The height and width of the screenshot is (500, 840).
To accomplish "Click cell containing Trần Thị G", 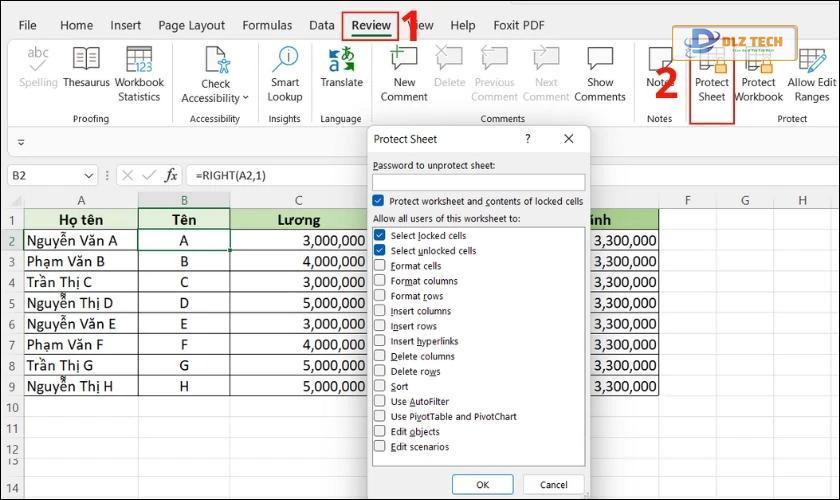I will [81, 365].
